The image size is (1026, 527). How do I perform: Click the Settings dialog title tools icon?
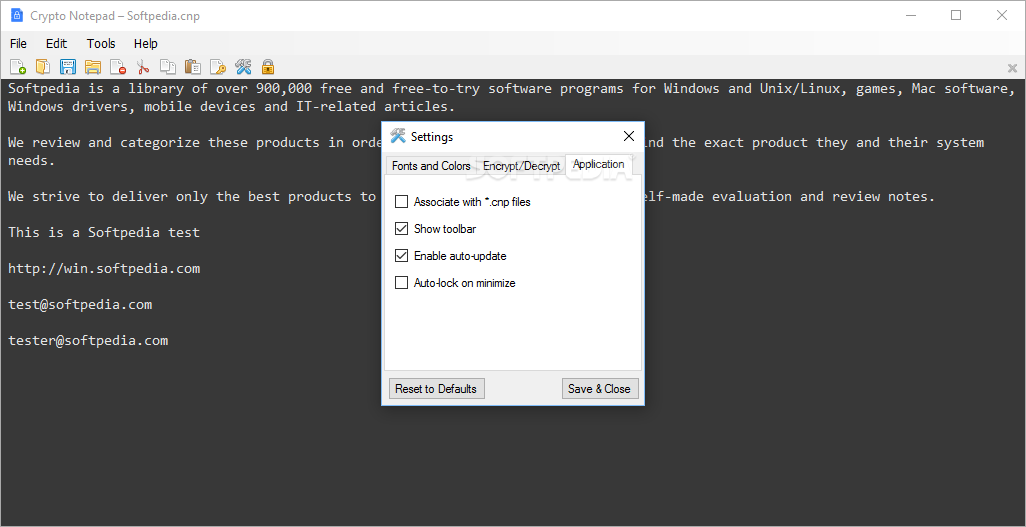click(398, 136)
